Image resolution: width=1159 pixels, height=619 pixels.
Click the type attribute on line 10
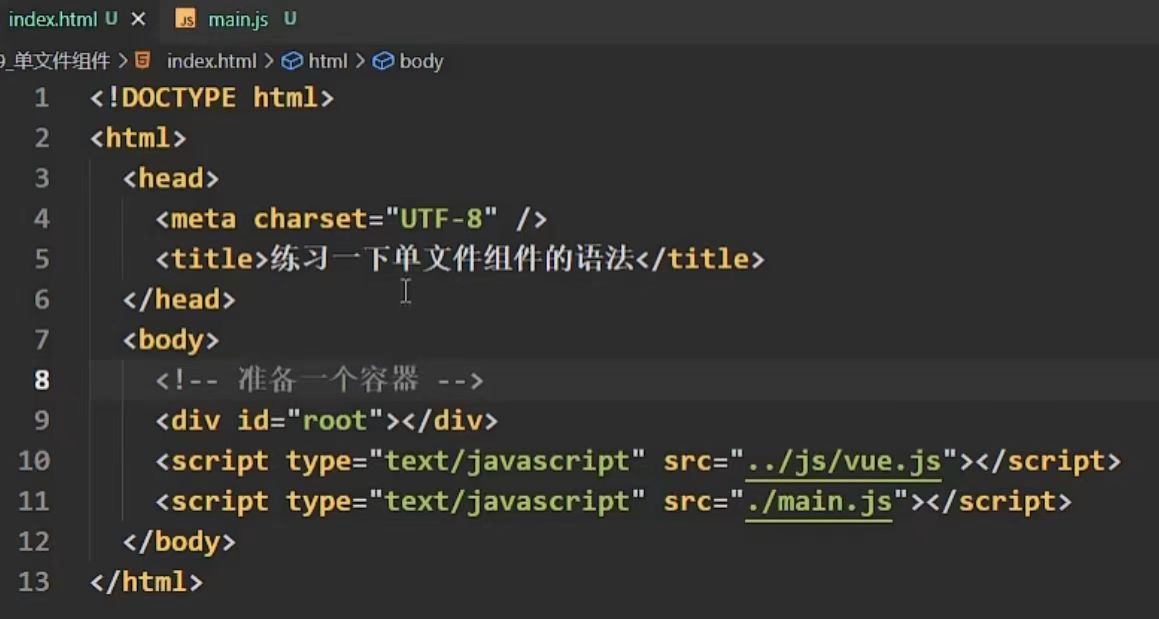(x=317, y=461)
